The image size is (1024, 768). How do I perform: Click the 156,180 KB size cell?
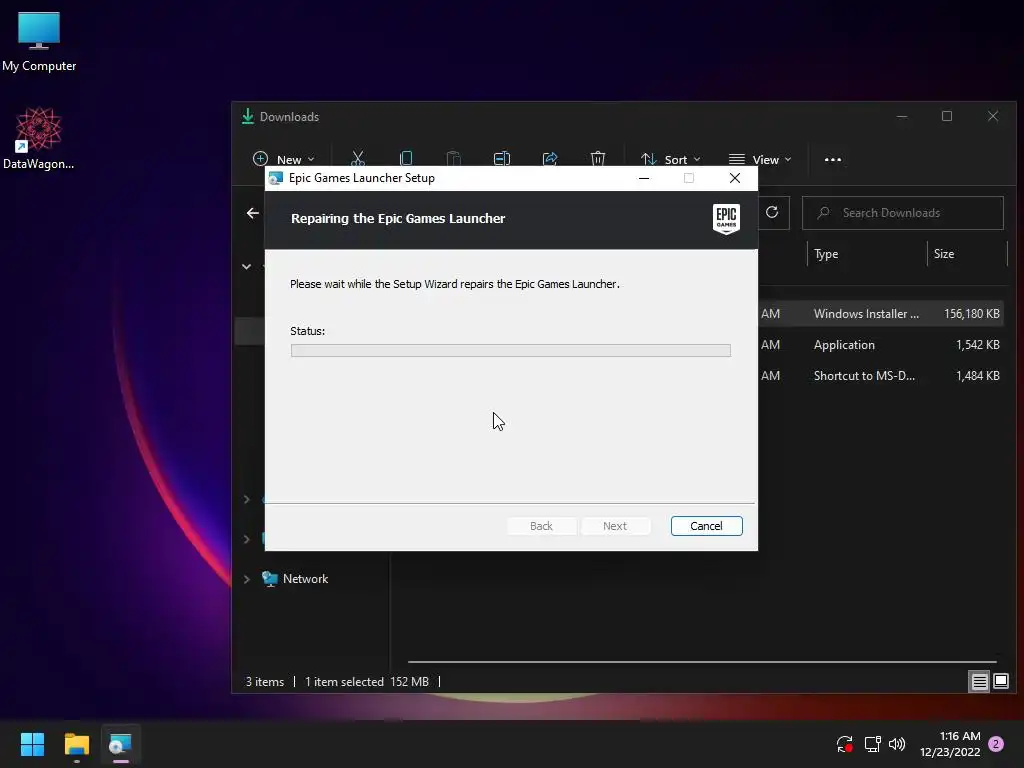(972, 313)
